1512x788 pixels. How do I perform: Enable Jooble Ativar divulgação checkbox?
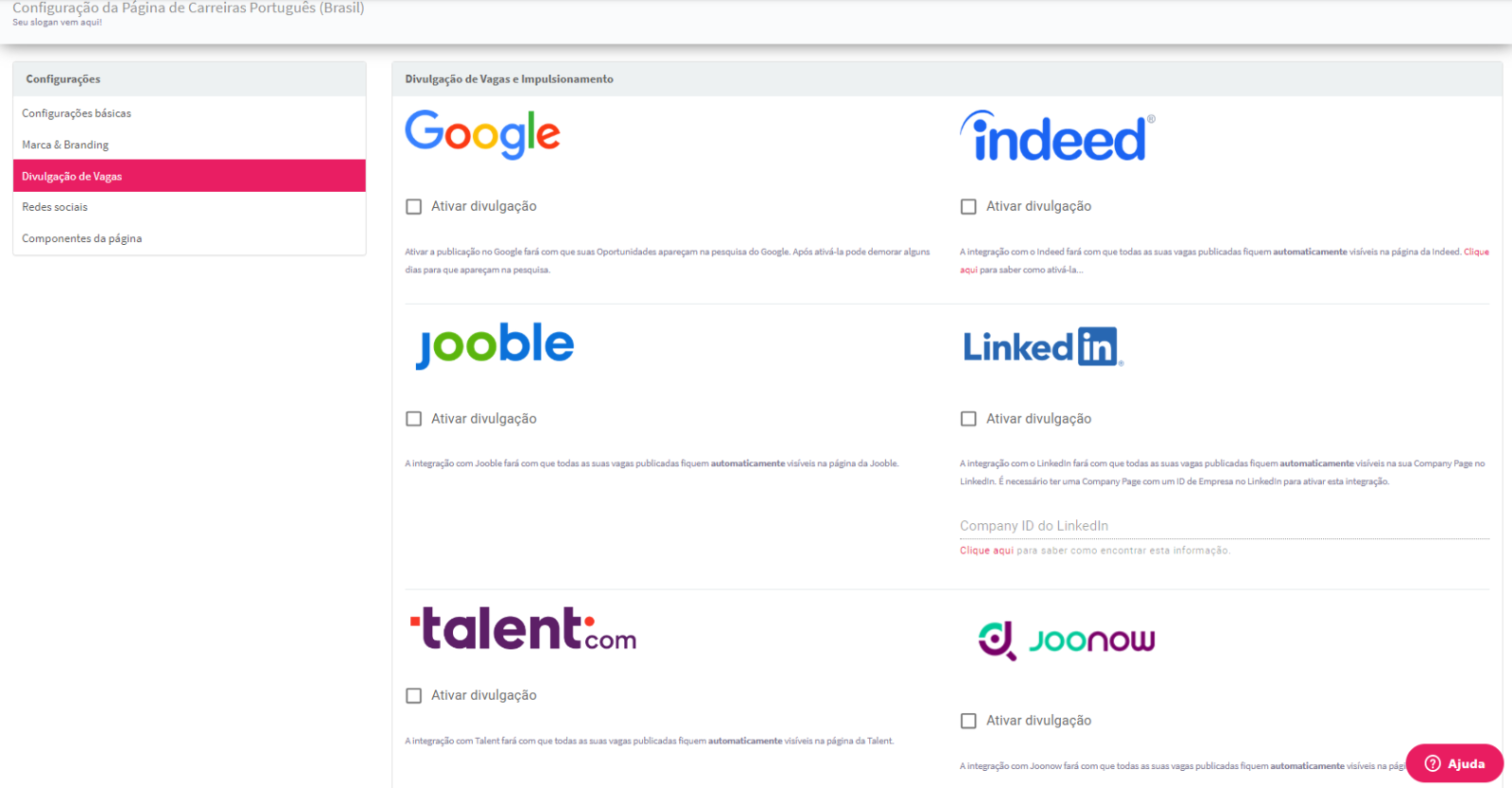point(414,419)
